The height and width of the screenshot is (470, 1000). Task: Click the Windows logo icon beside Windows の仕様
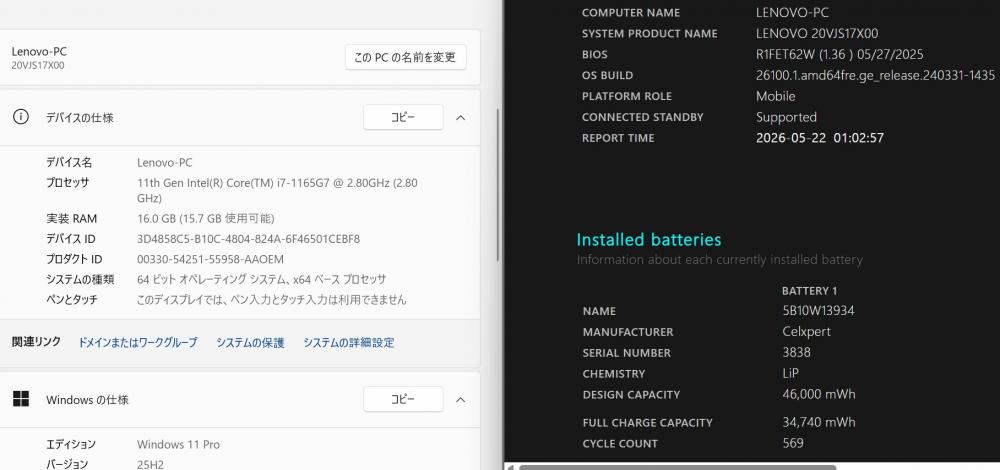[x=21, y=399]
